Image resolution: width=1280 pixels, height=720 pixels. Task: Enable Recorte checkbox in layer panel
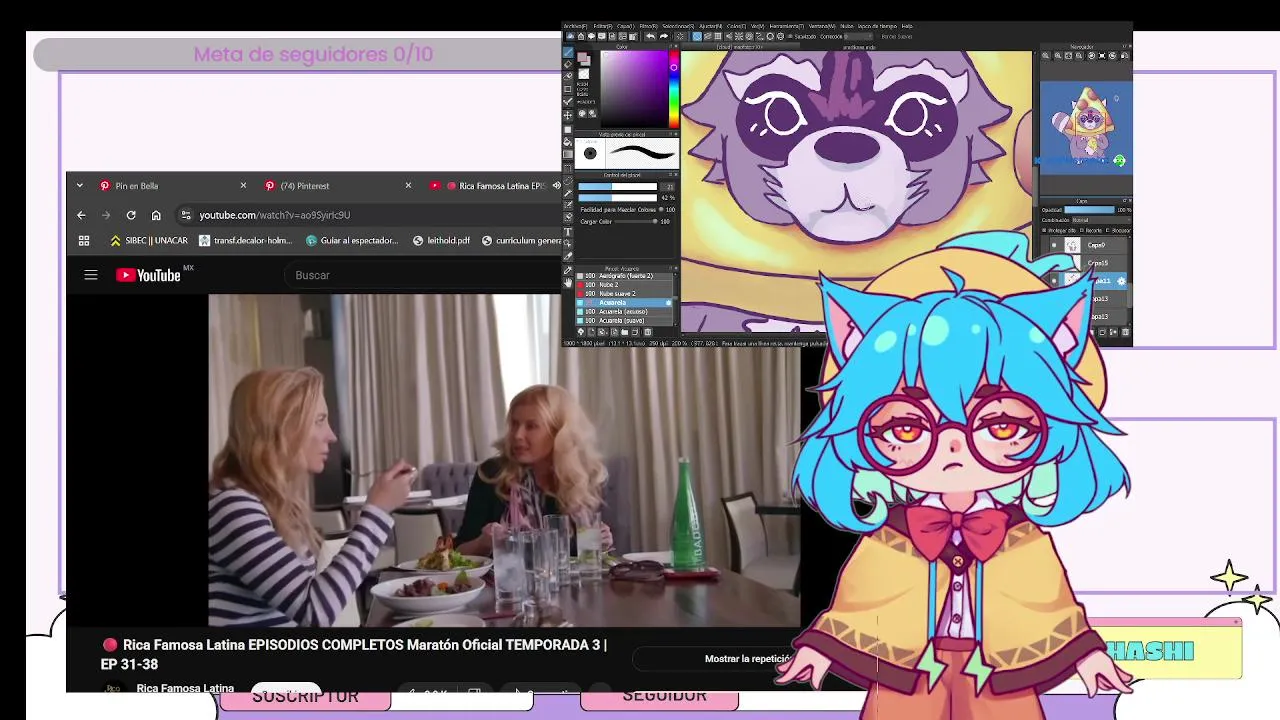(1082, 231)
